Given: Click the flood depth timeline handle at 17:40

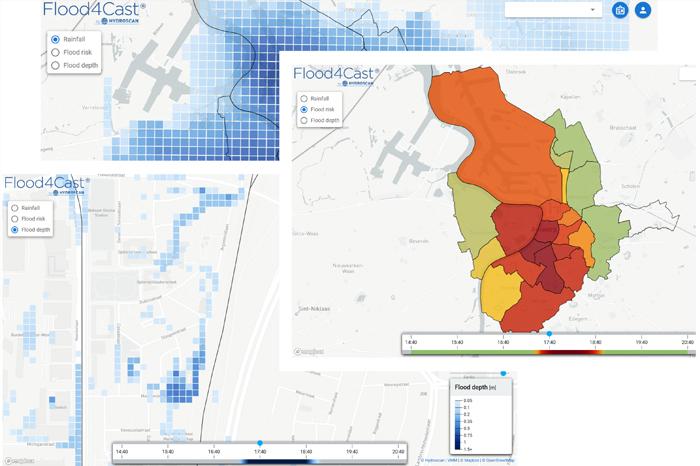Looking at the screenshot, I should [260, 443].
